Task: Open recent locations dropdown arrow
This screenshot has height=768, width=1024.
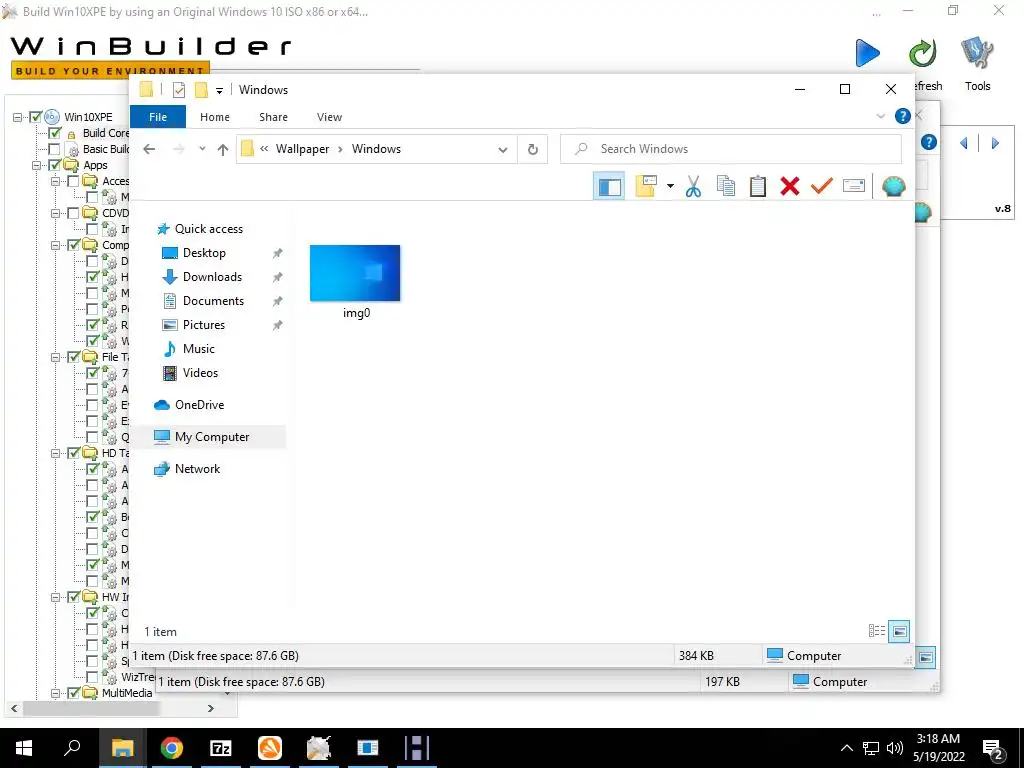Action: point(202,149)
